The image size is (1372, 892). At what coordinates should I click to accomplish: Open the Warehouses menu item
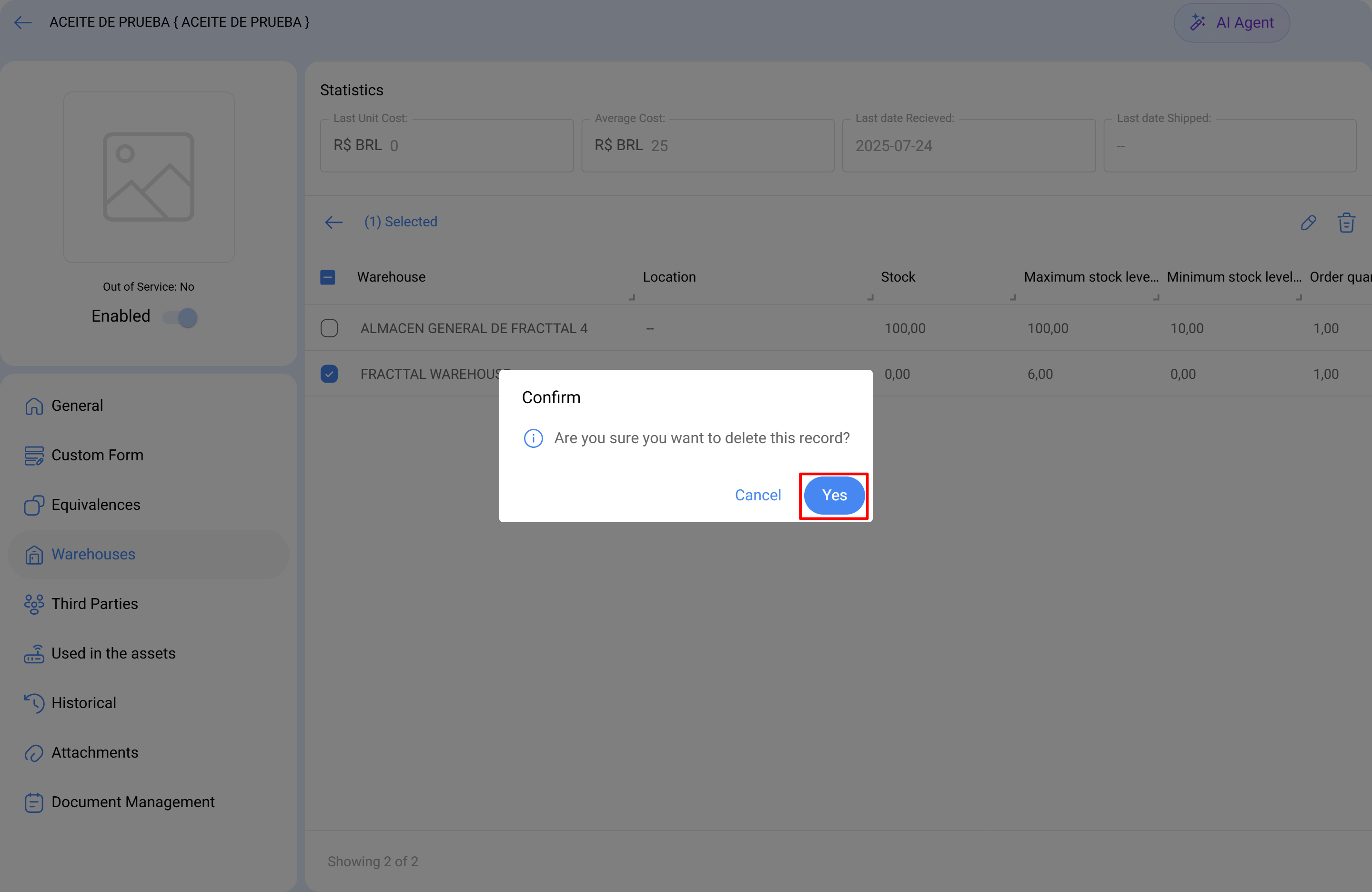pos(93,554)
